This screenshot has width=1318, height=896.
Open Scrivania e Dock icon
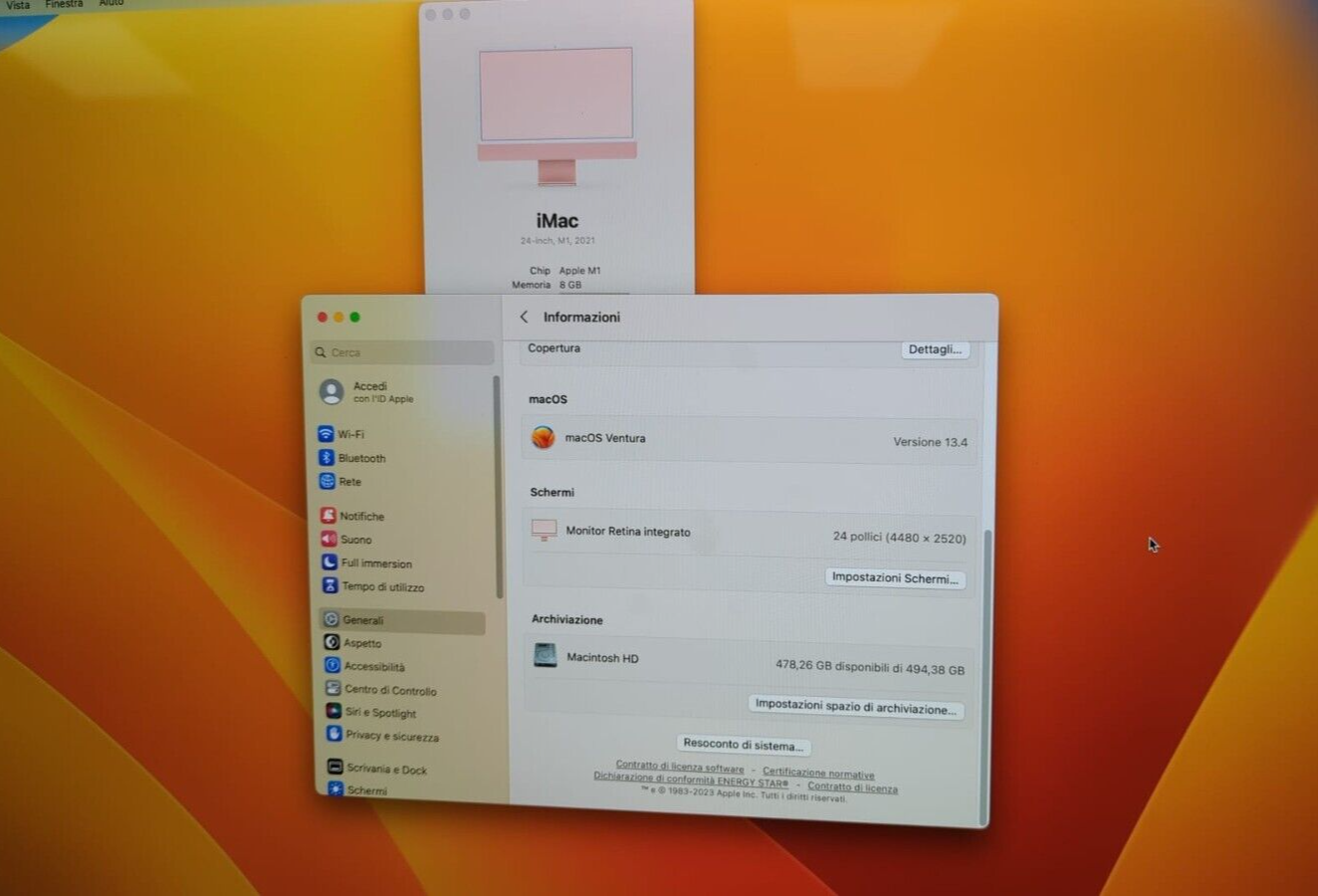335,767
